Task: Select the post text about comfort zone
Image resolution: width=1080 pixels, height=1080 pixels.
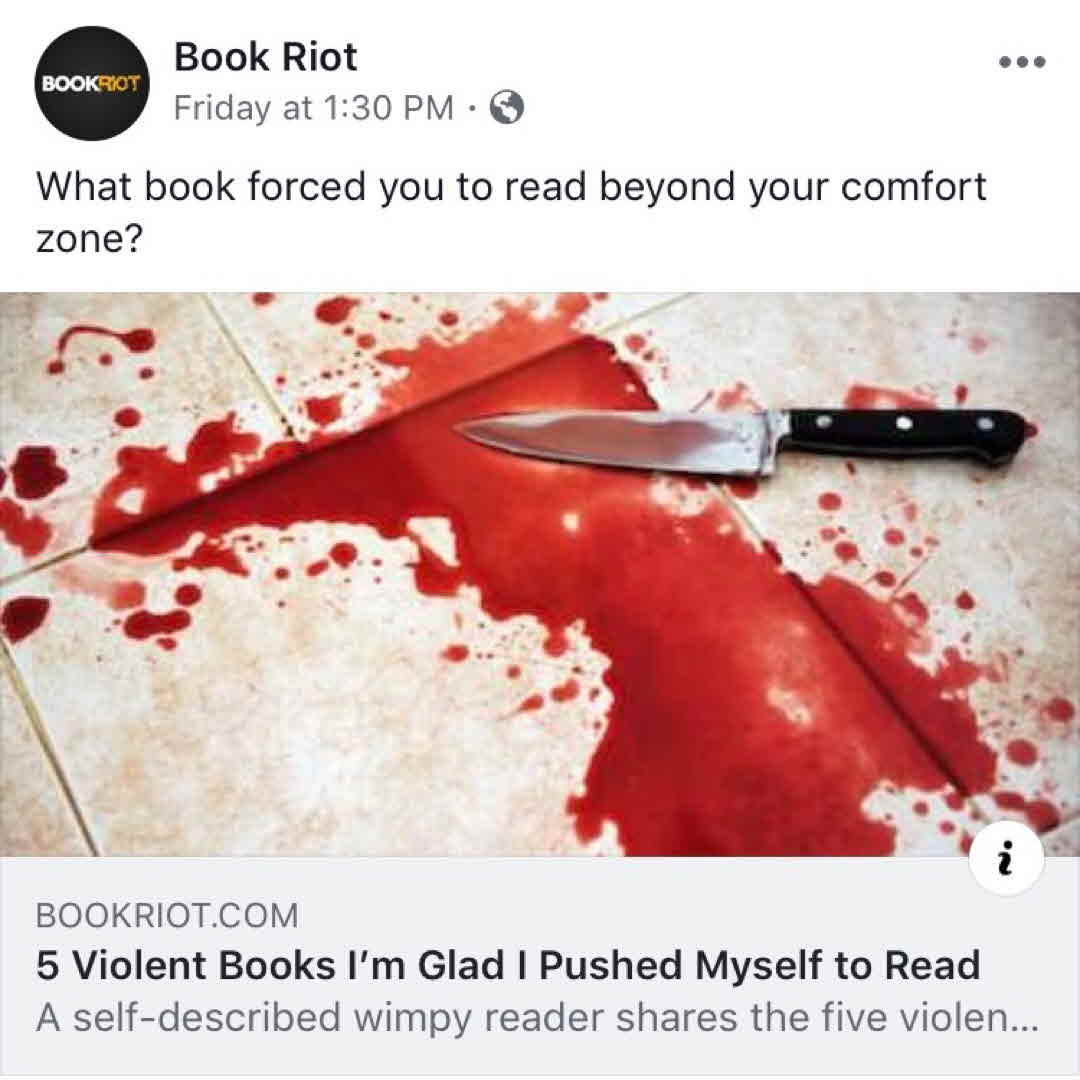Action: (510, 212)
